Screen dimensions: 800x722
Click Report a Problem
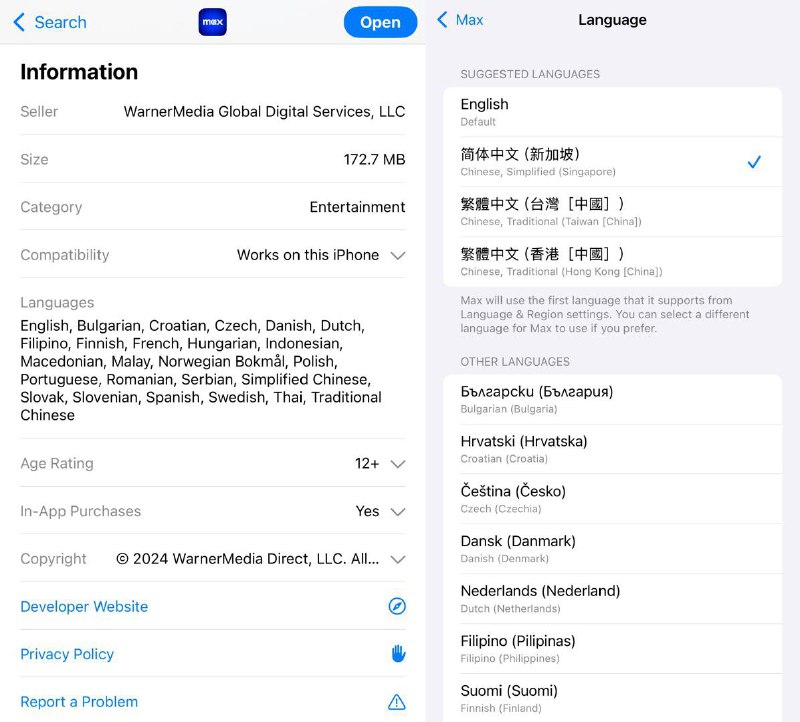tap(79, 701)
